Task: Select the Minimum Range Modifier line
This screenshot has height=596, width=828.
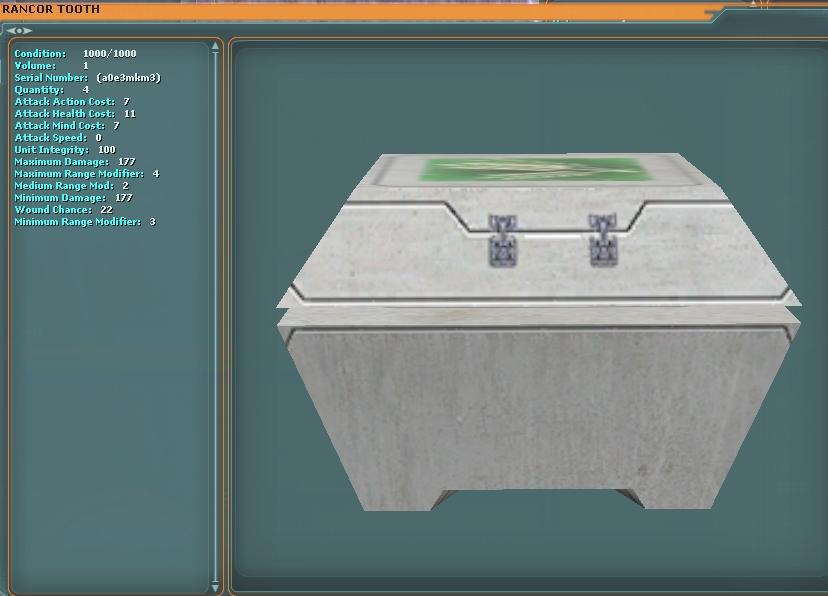Action: [x=84, y=222]
